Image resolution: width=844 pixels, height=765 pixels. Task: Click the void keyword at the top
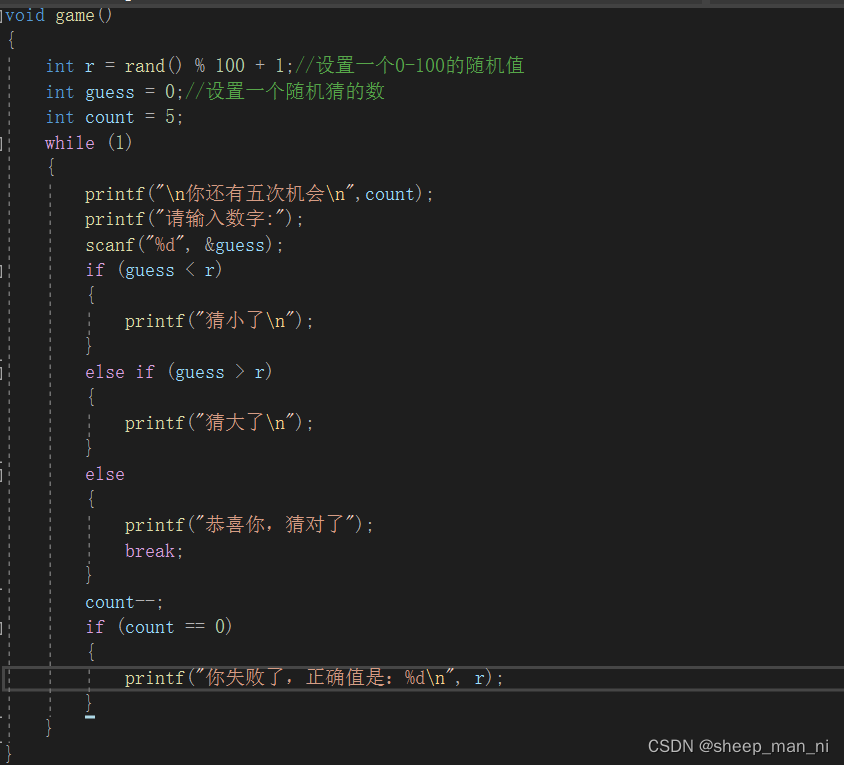22,15
